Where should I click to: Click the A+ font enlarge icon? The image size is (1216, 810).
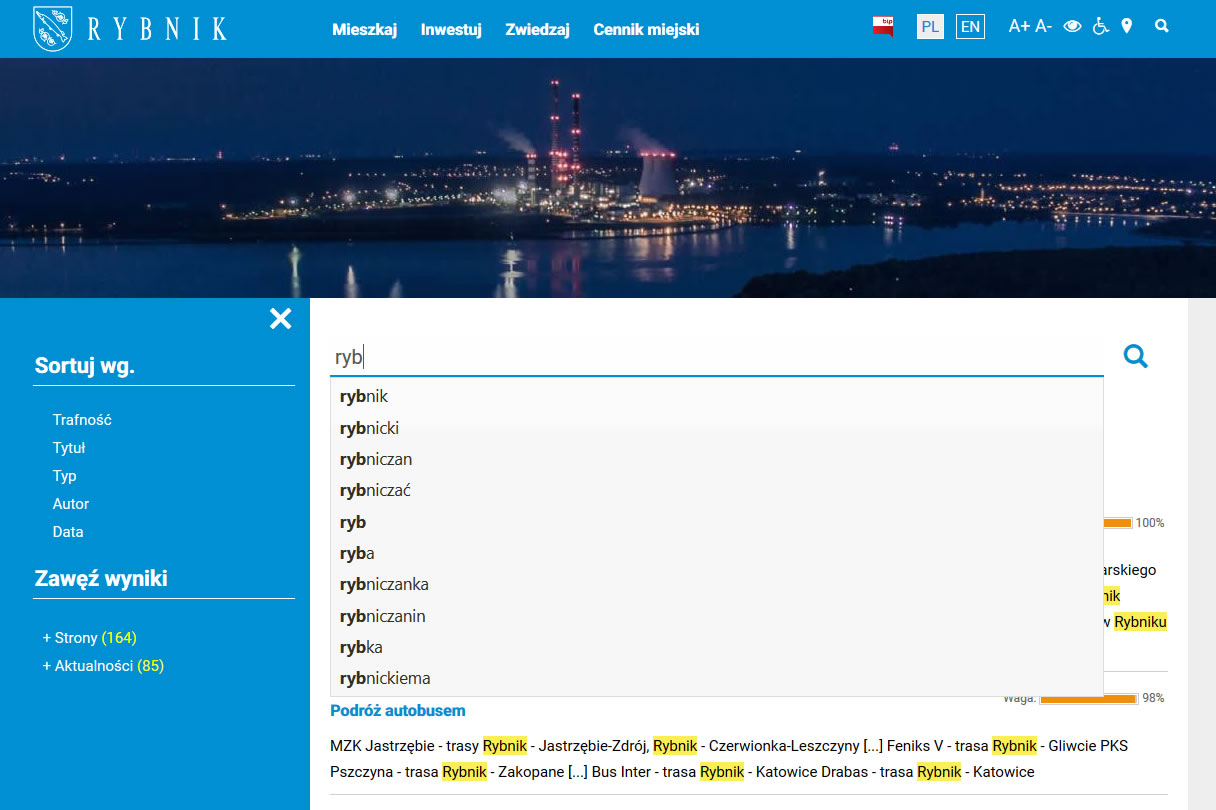1019,26
